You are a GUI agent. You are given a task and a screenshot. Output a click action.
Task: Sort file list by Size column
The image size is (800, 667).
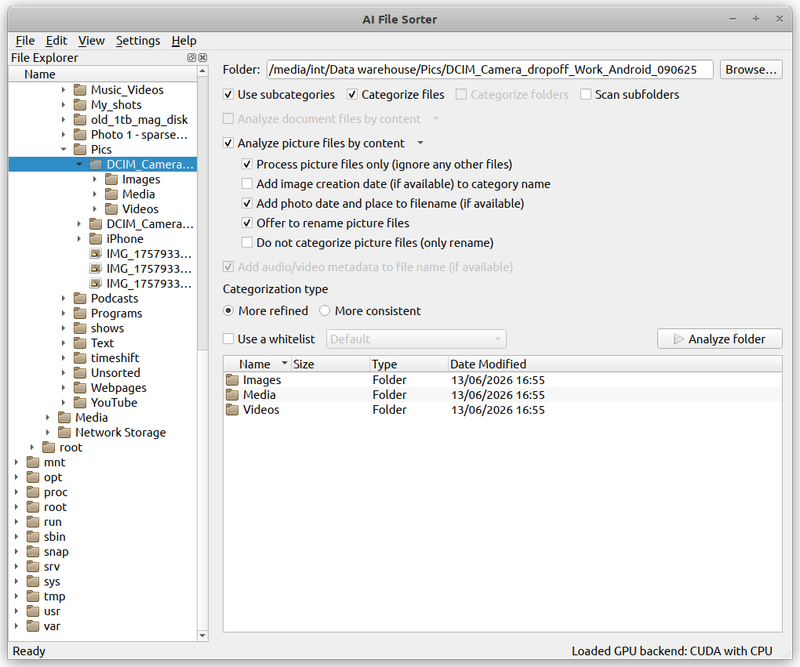tap(330, 364)
